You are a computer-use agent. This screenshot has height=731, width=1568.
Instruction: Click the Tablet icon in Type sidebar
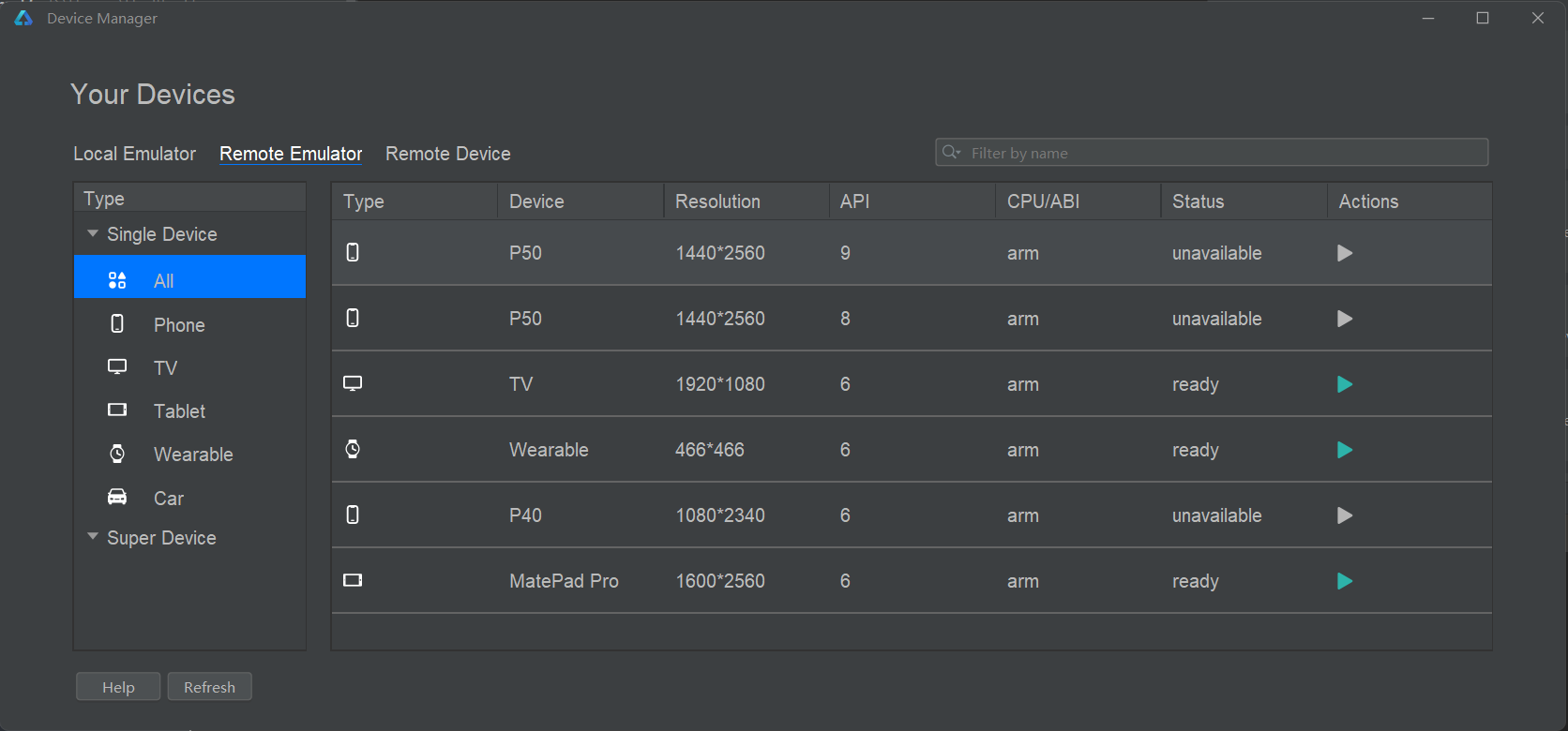coord(117,410)
